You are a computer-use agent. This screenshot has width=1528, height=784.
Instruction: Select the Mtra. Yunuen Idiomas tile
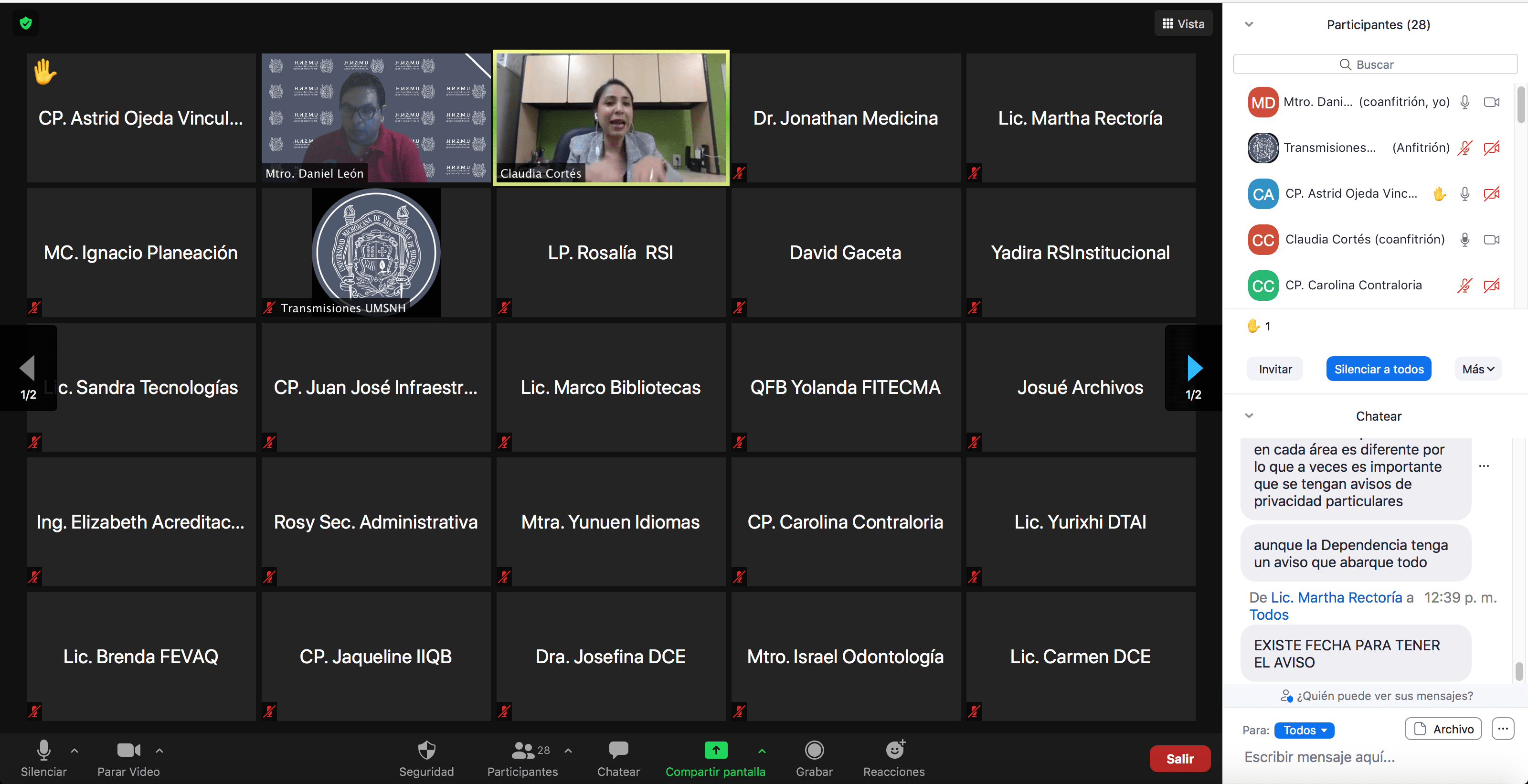click(x=610, y=522)
